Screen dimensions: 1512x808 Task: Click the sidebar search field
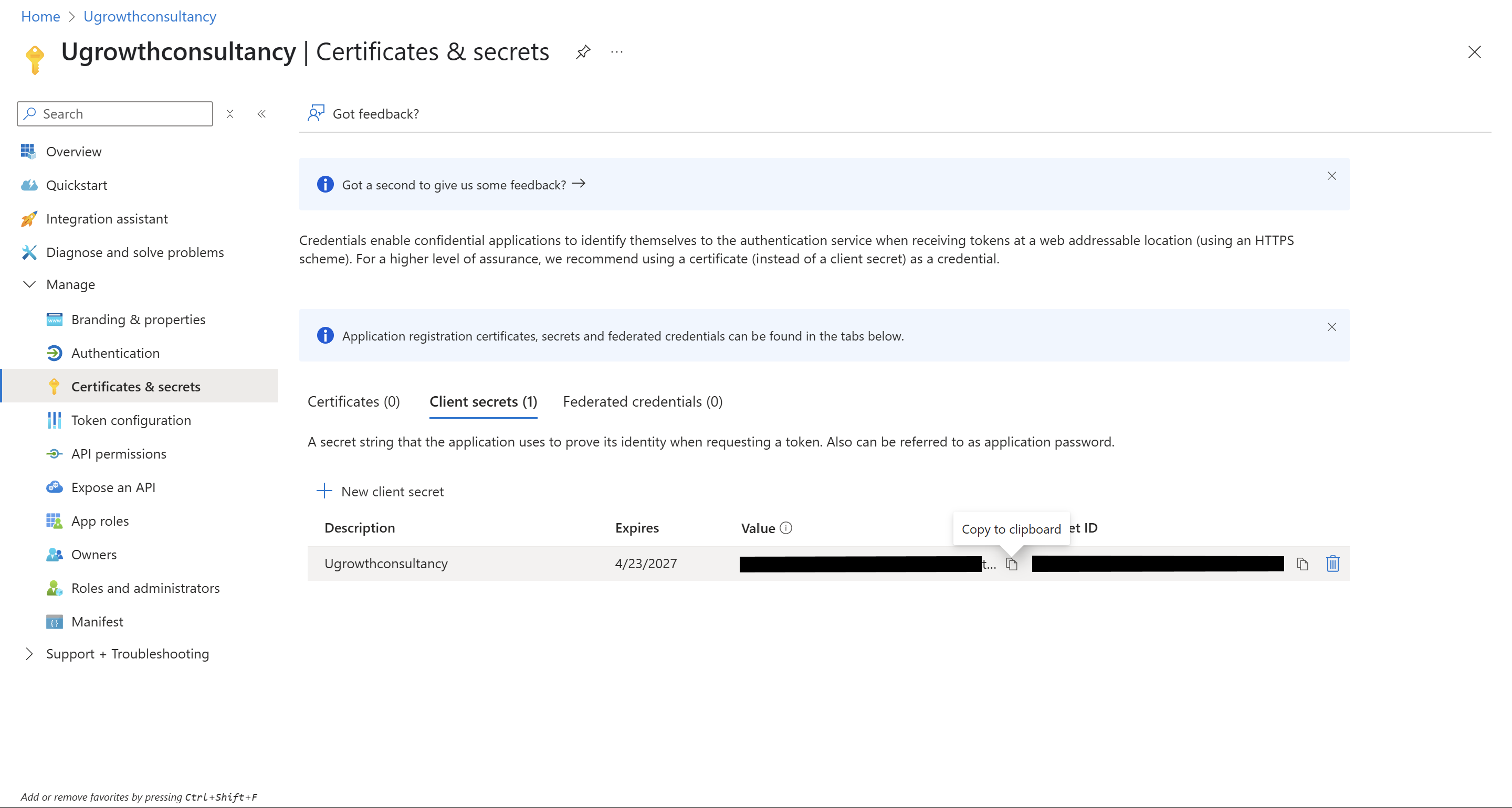(x=114, y=113)
